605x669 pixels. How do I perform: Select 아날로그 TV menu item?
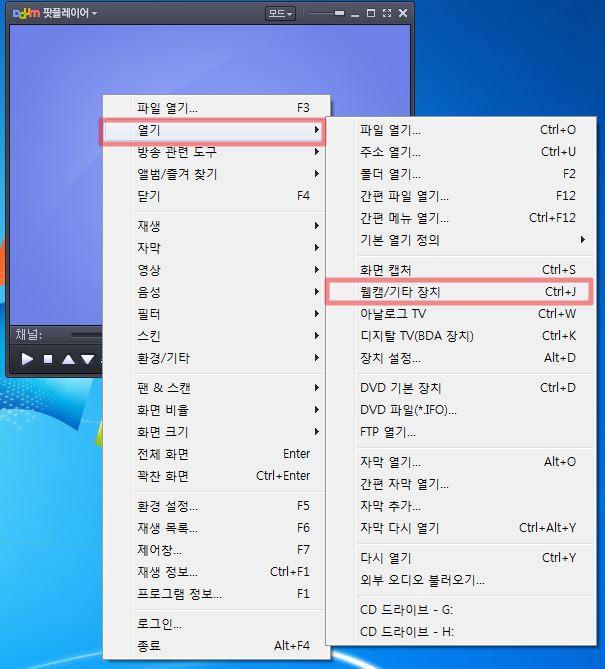point(461,314)
